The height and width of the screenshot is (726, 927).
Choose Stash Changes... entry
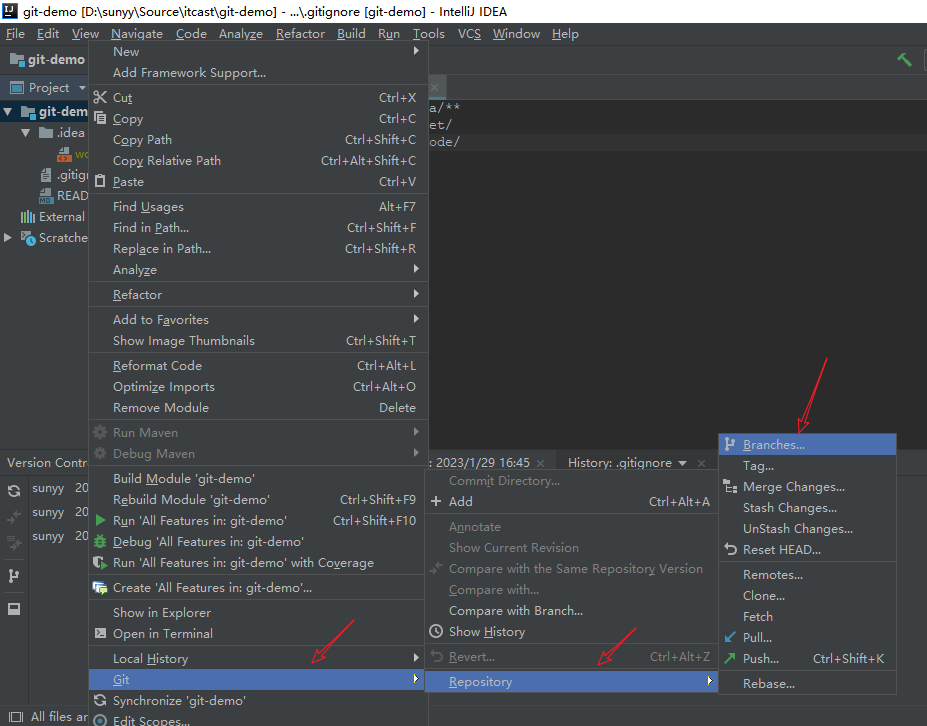coord(808,508)
